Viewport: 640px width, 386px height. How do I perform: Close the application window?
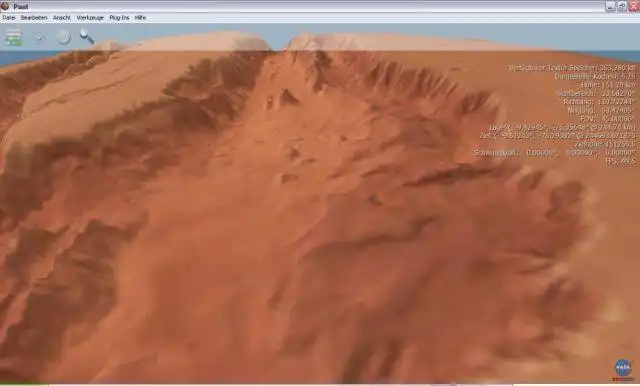[x=633, y=6]
